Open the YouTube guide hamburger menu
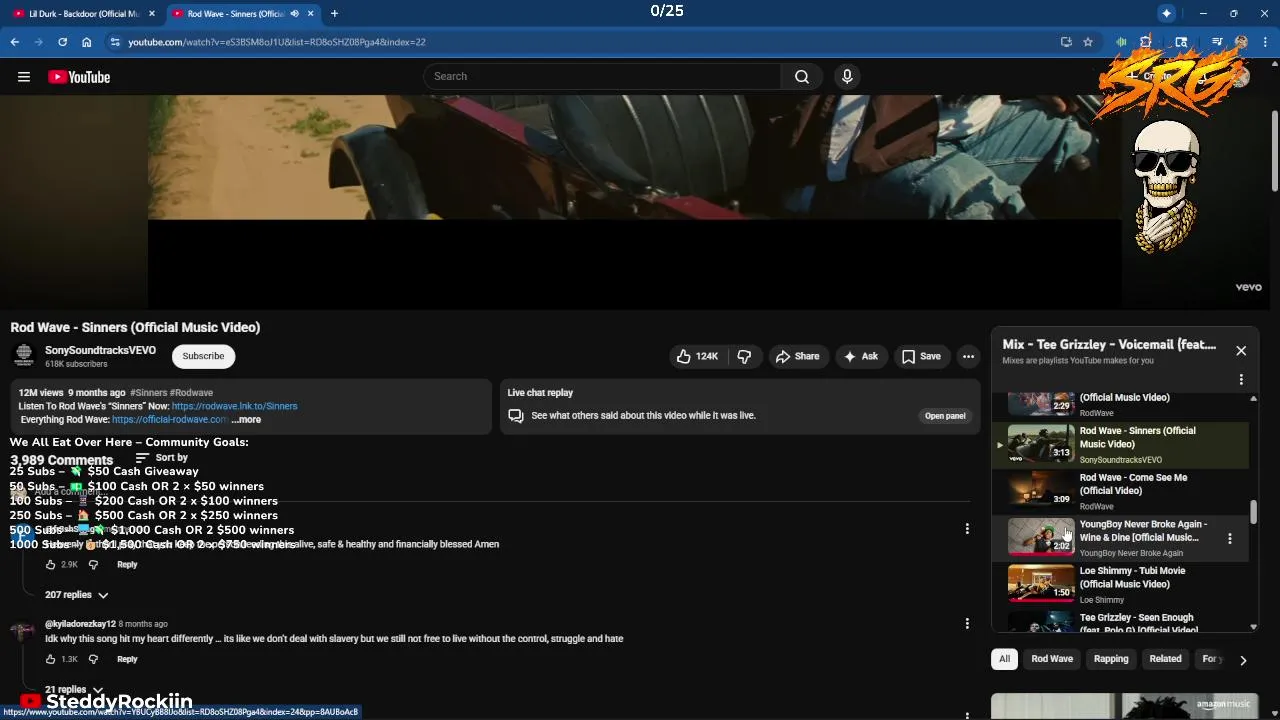The width and height of the screenshot is (1280, 720). tap(24, 77)
